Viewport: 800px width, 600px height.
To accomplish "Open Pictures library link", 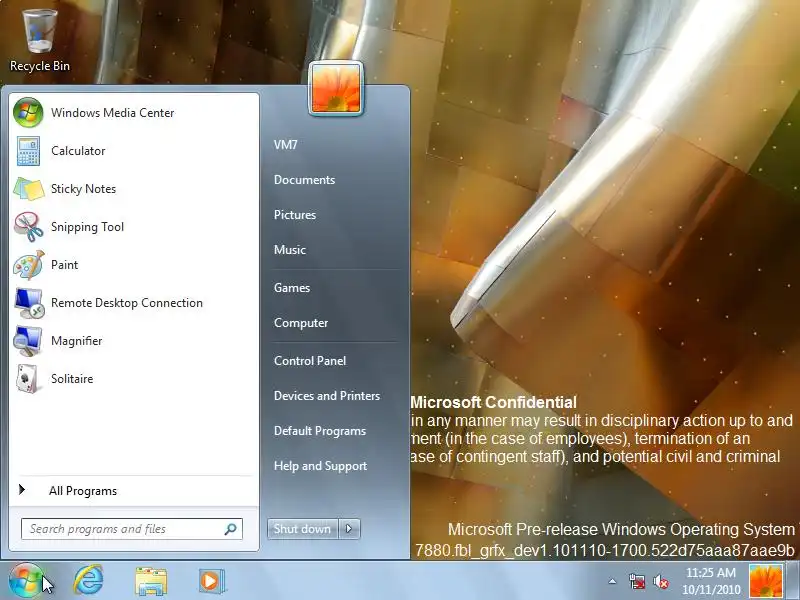I will tap(295, 215).
